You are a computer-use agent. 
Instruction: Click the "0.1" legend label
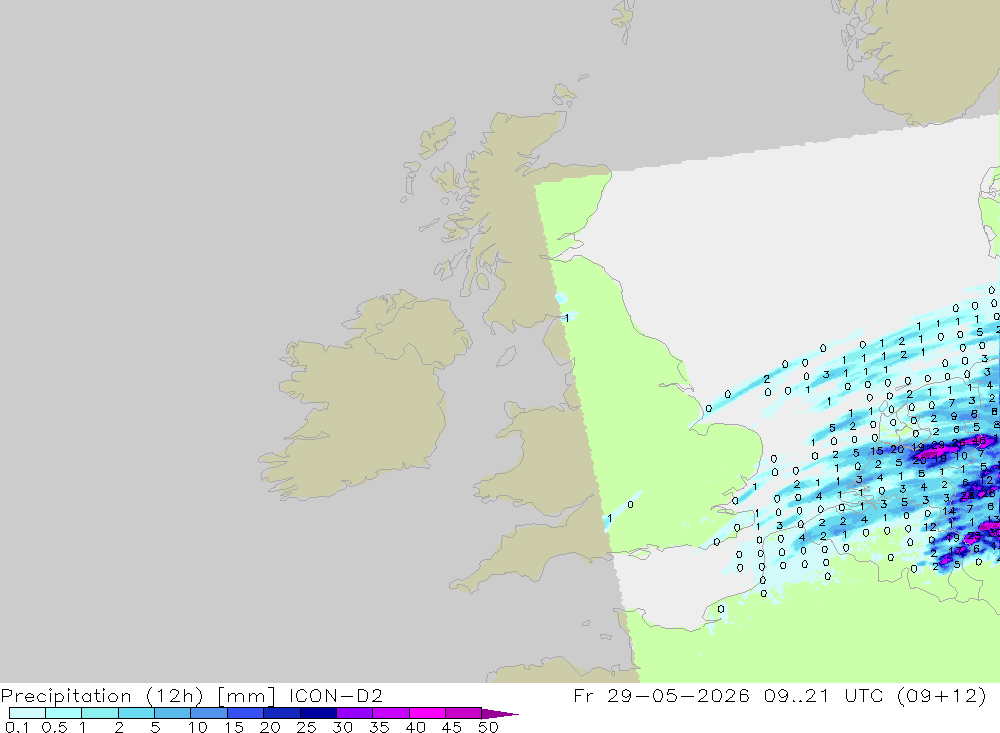point(17,727)
